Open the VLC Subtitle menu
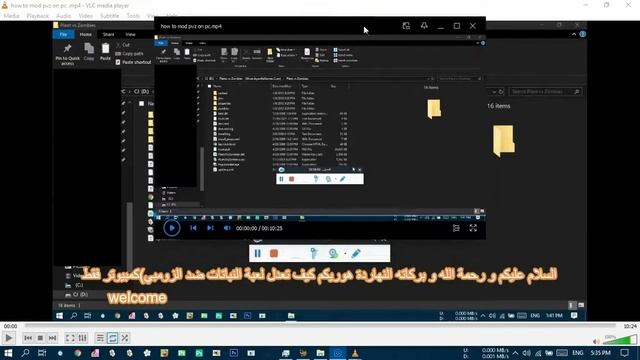Viewport: 640px width, 360px height. pyautogui.click(x=109, y=16)
